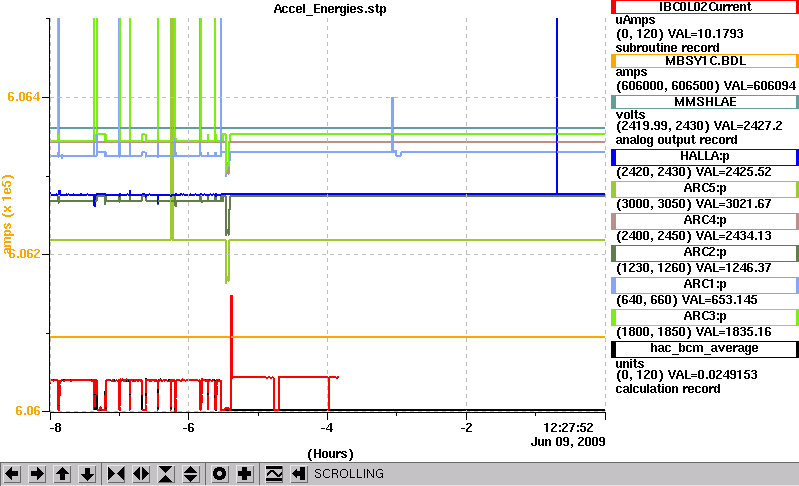Click the 'volts' units label

point(630,115)
